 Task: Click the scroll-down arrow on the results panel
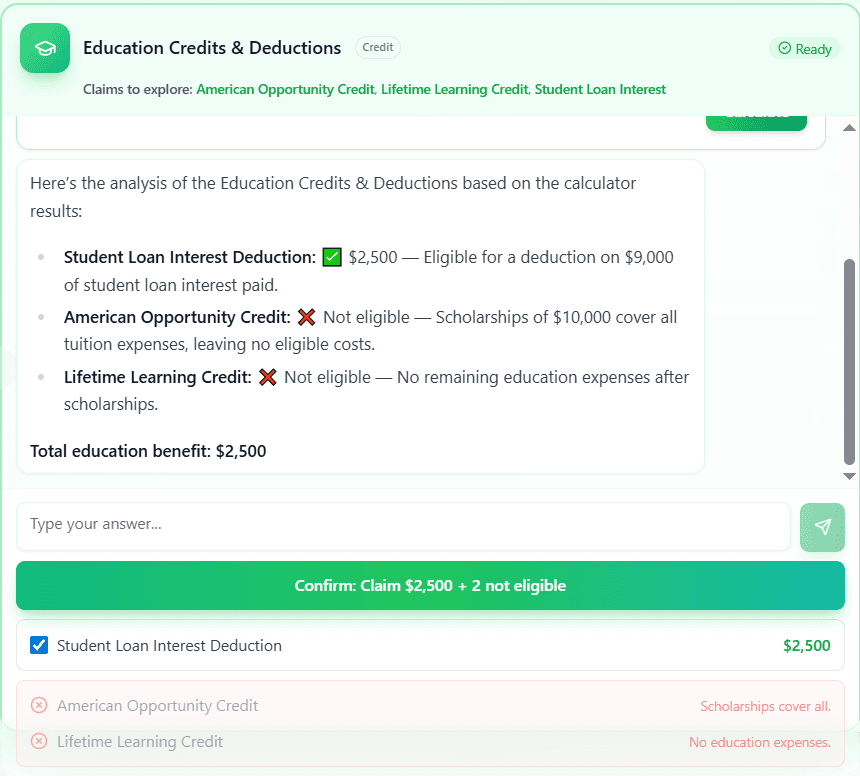[x=849, y=475]
